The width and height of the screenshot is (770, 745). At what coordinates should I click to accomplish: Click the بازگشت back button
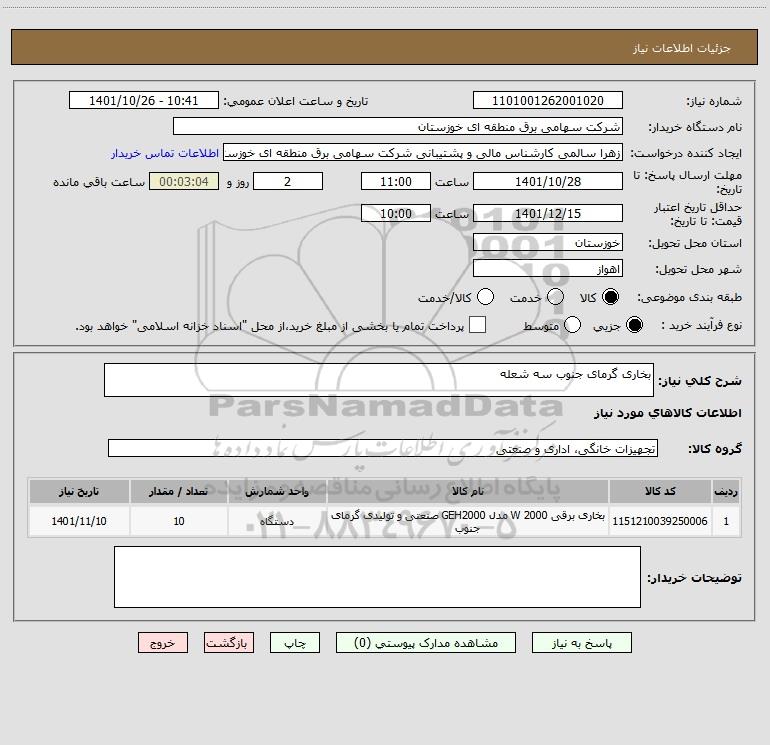tap(229, 643)
